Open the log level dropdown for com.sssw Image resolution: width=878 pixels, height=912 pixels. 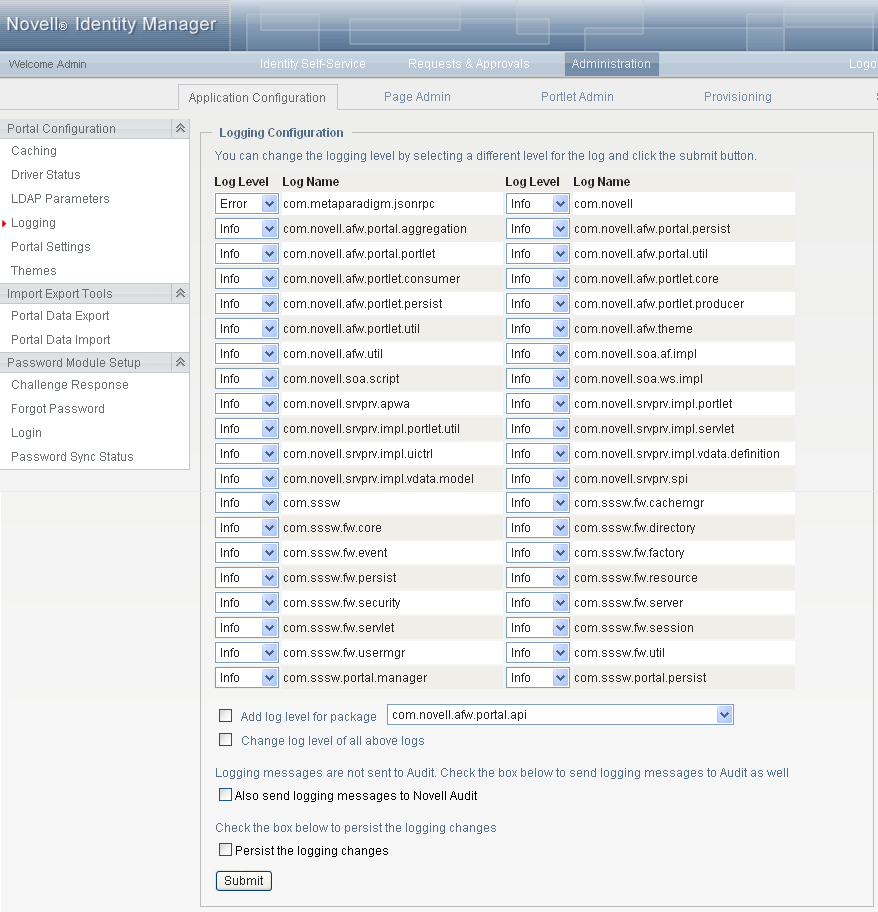coord(247,503)
